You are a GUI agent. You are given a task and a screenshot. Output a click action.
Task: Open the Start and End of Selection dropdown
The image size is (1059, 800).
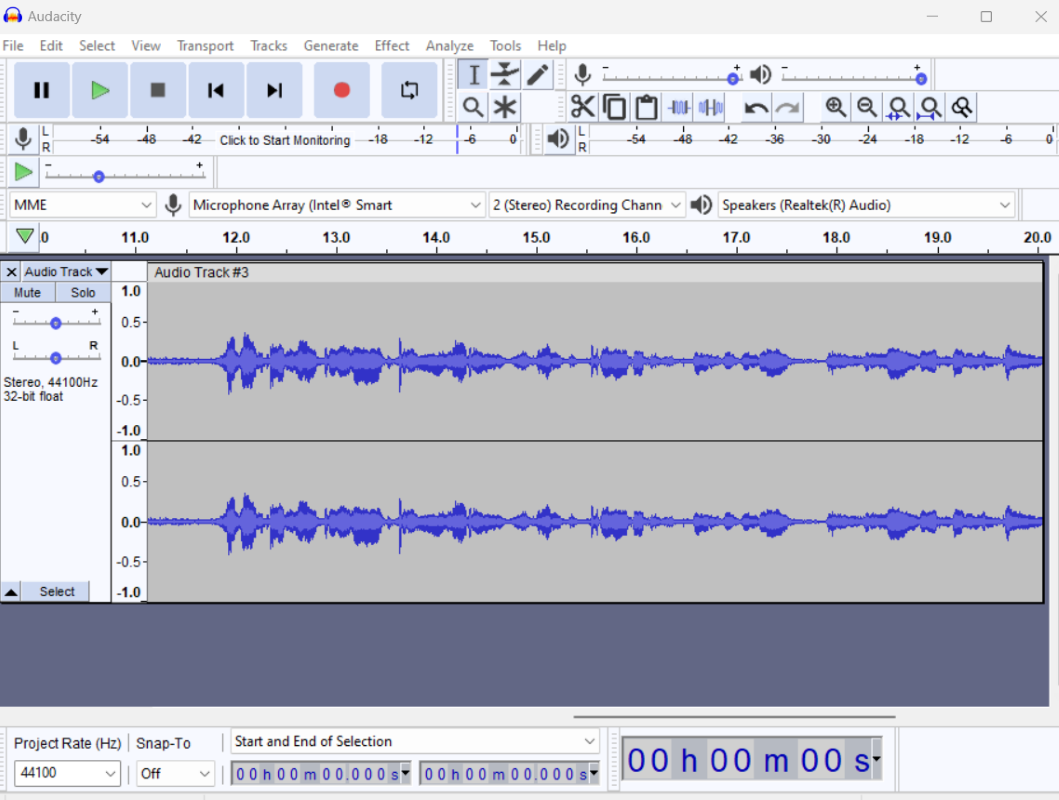pos(415,741)
